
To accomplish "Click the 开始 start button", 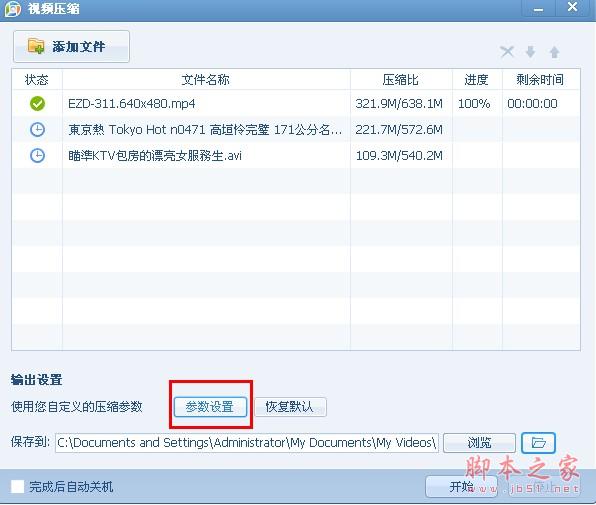I will pos(461,487).
